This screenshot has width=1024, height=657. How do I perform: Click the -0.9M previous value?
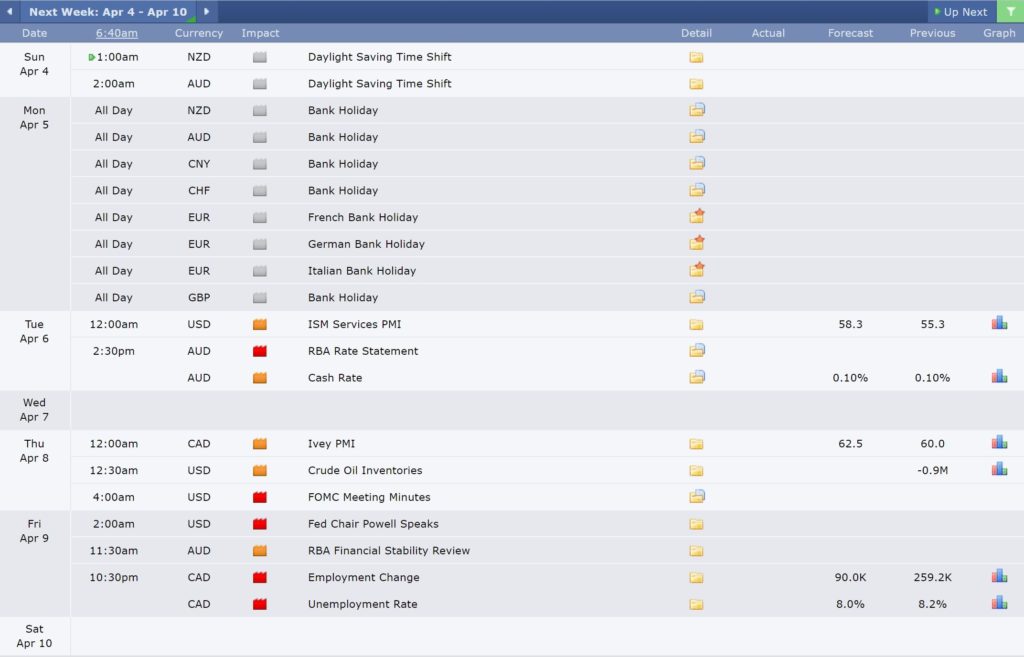point(932,470)
